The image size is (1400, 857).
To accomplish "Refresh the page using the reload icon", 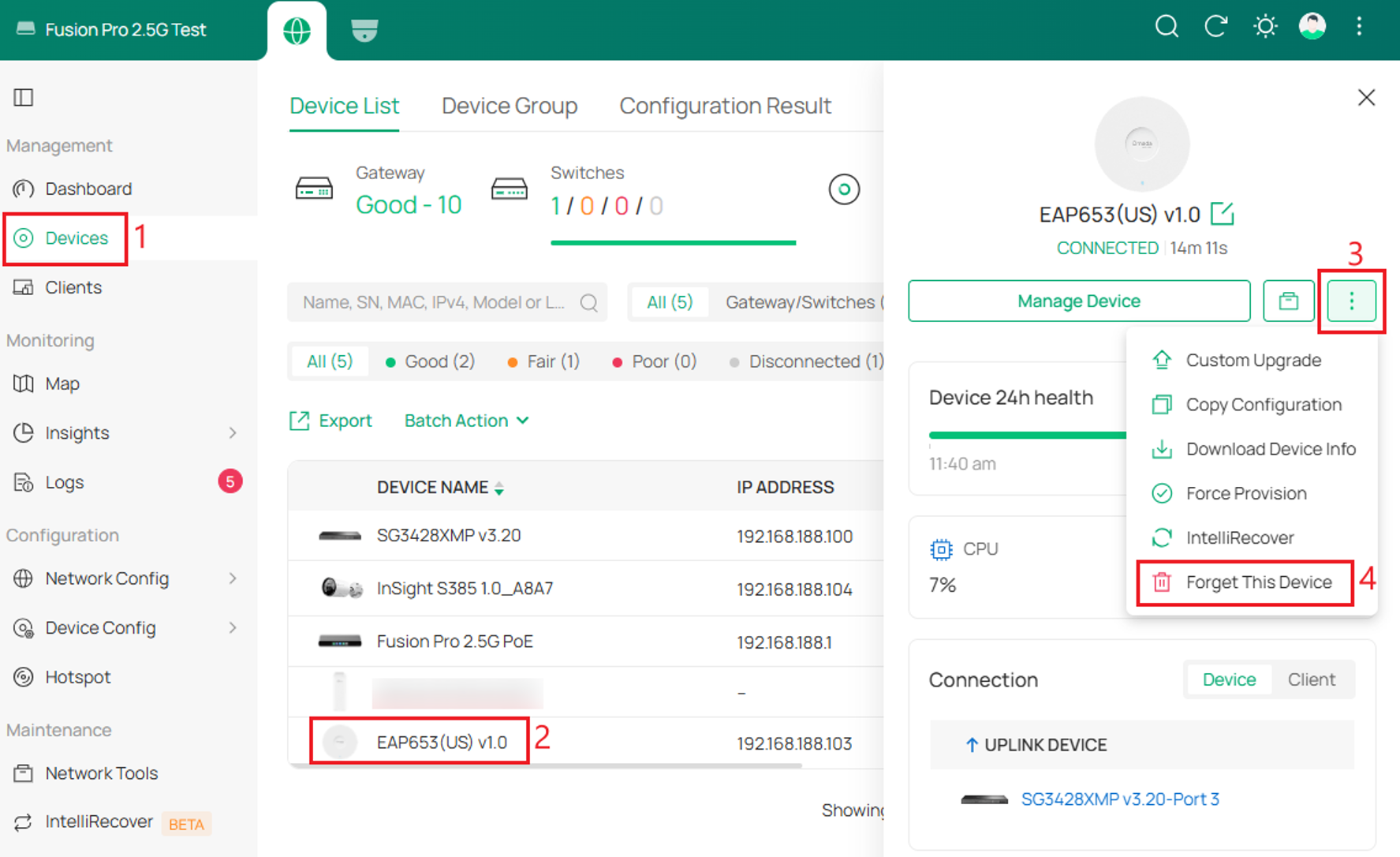I will [1215, 28].
